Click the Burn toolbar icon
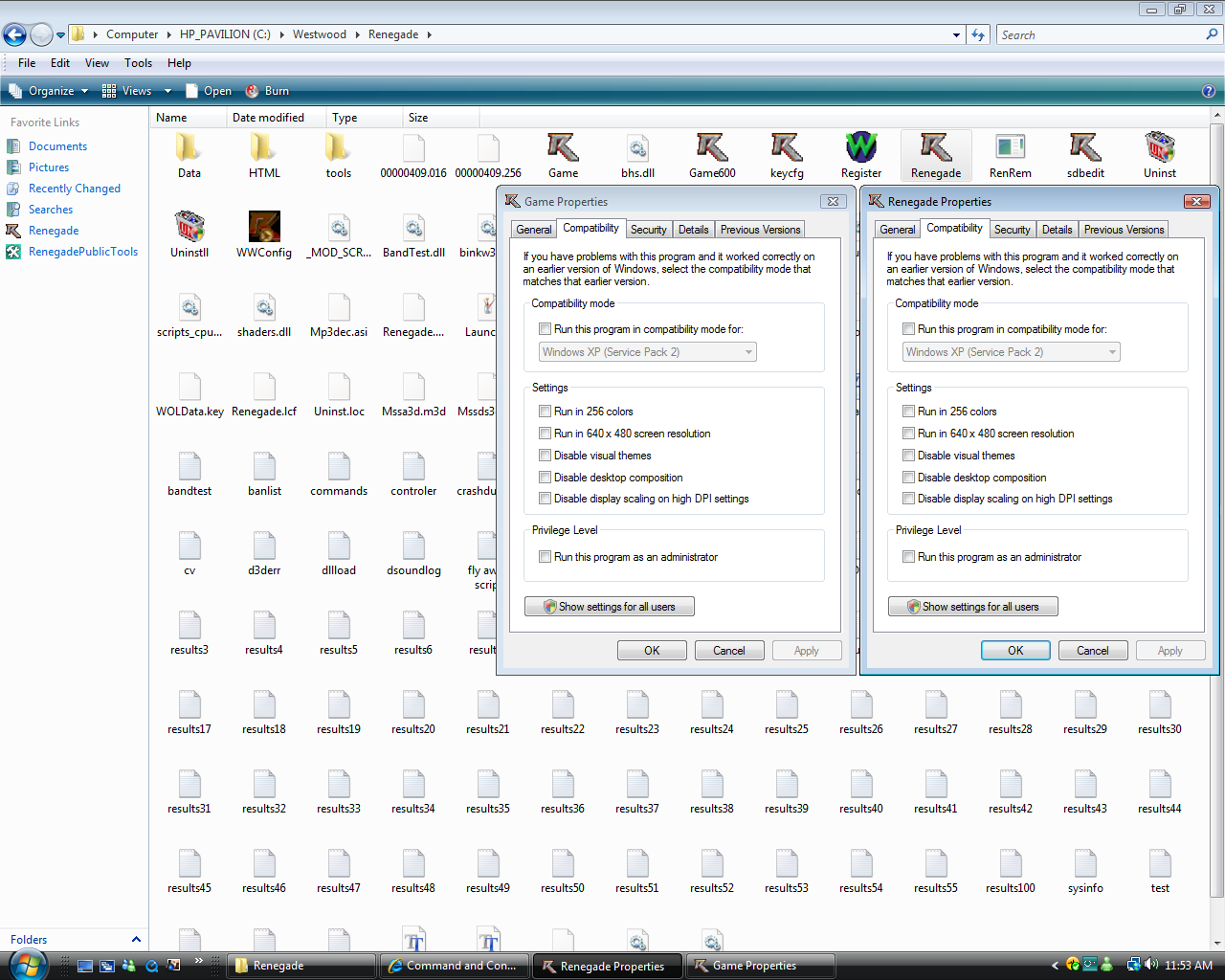1225x980 pixels. coord(253,91)
